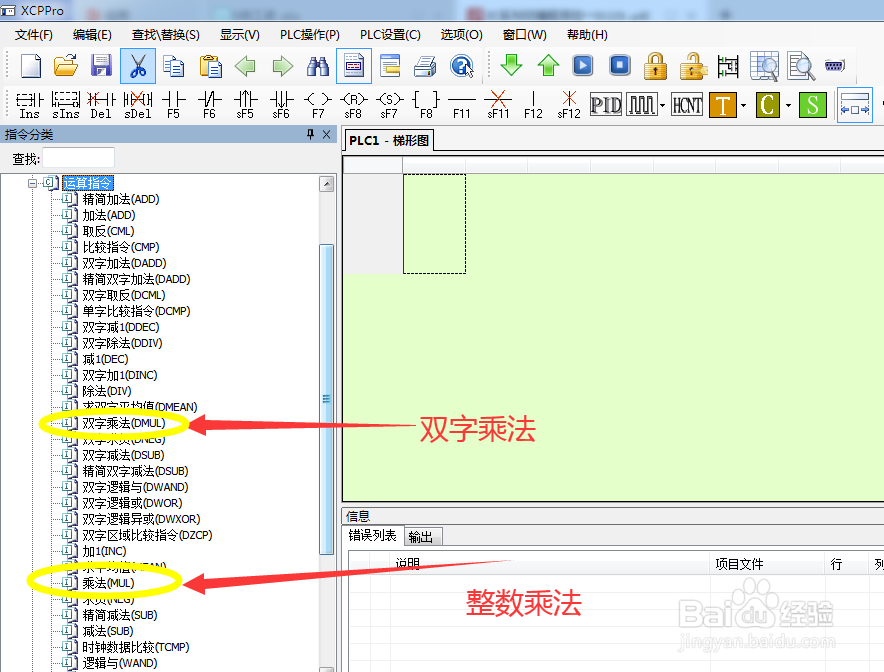Click the Cut scissors icon
This screenshot has height=672, width=884.
click(138, 66)
